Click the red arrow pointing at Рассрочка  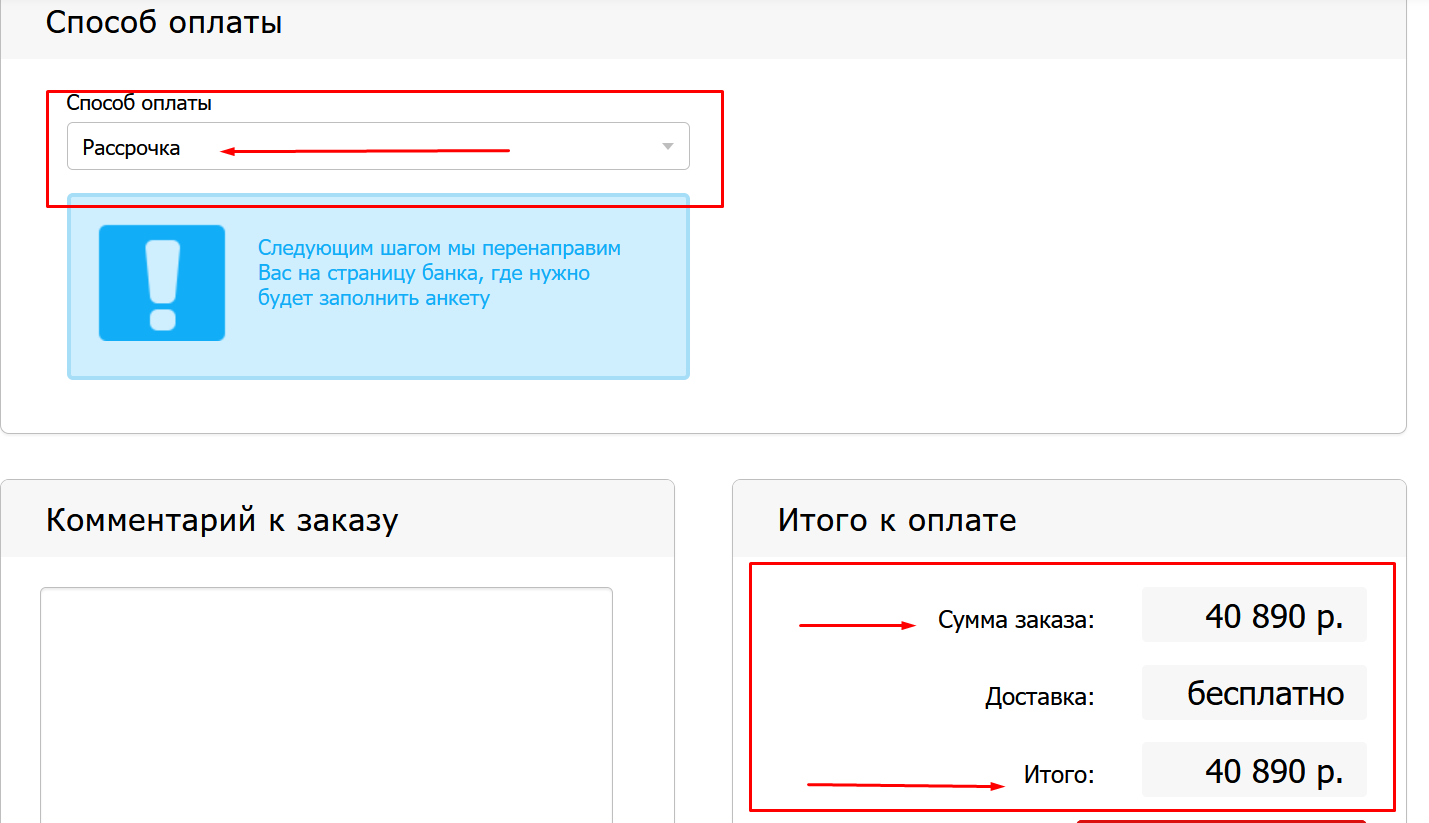[365, 151]
